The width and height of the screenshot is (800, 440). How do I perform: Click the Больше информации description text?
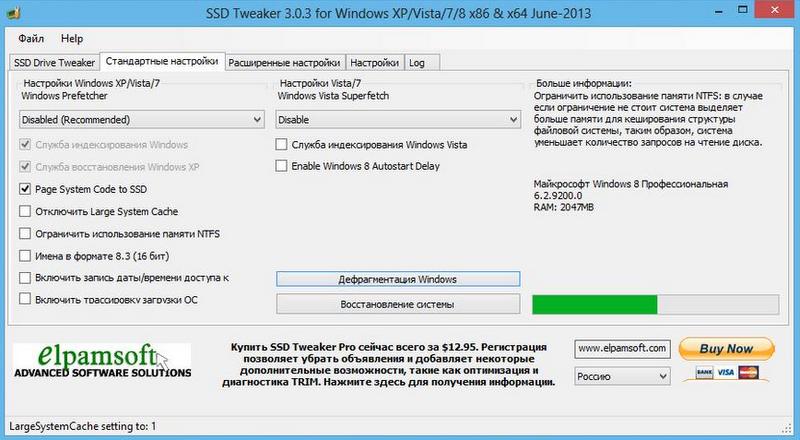point(648,119)
